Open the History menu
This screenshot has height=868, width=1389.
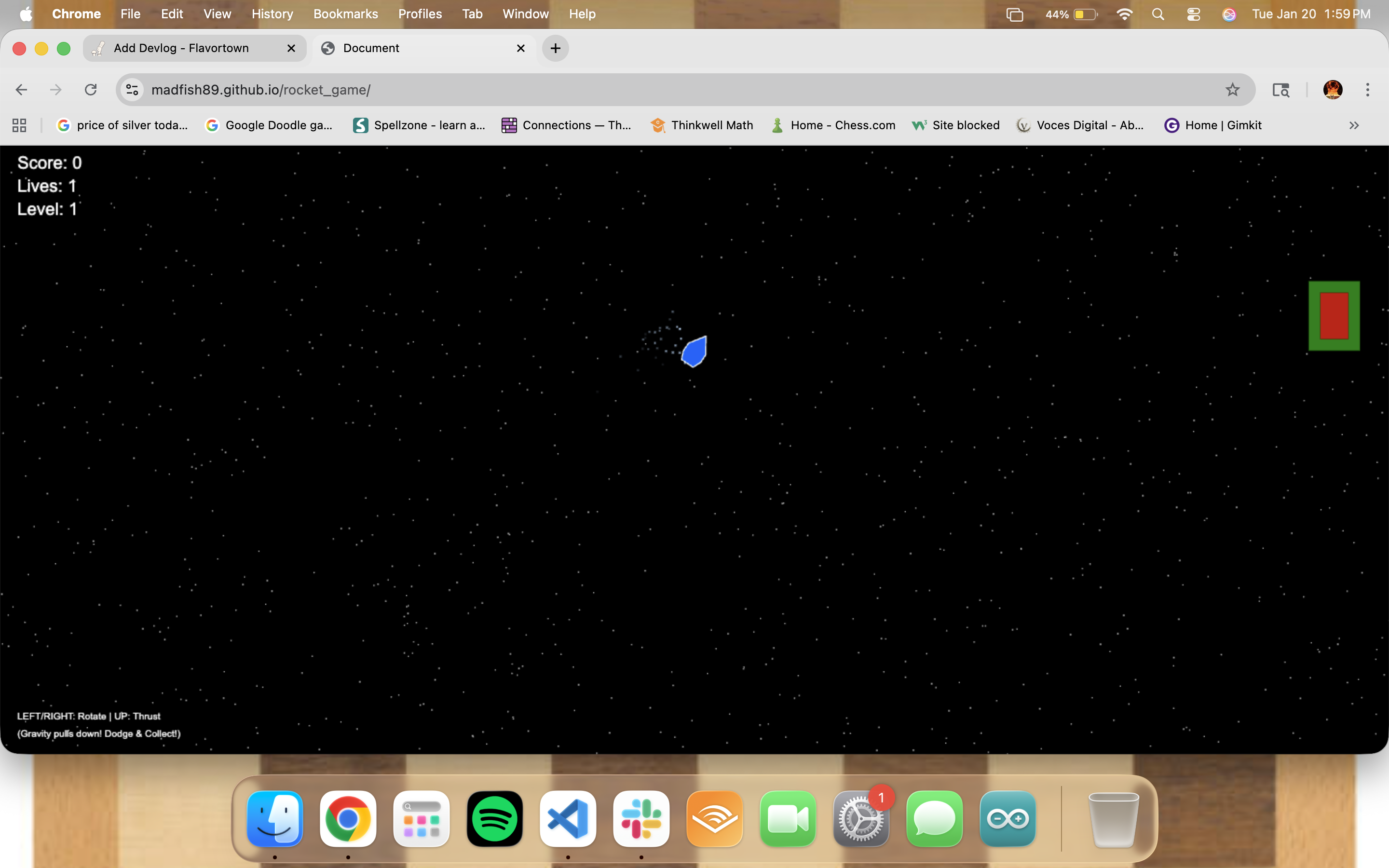(272, 14)
